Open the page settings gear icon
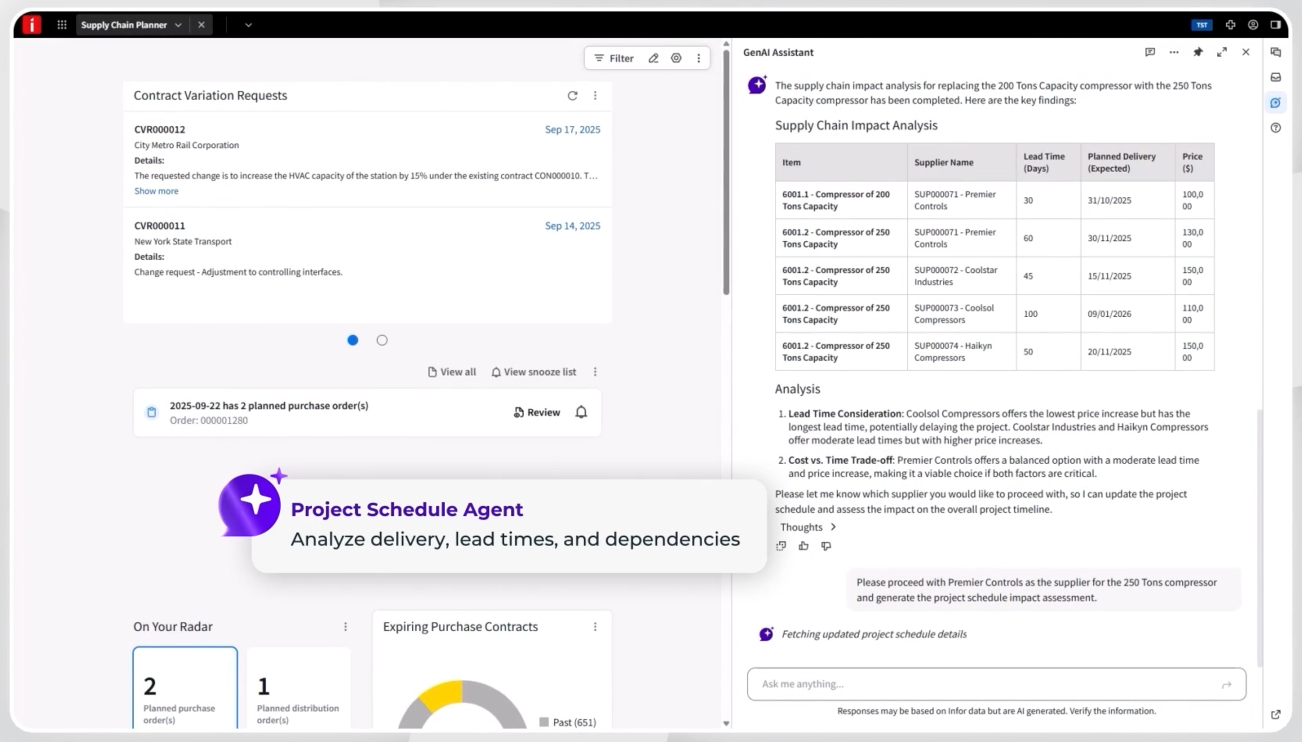Image resolution: width=1302 pixels, height=742 pixels. [x=676, y=58]
